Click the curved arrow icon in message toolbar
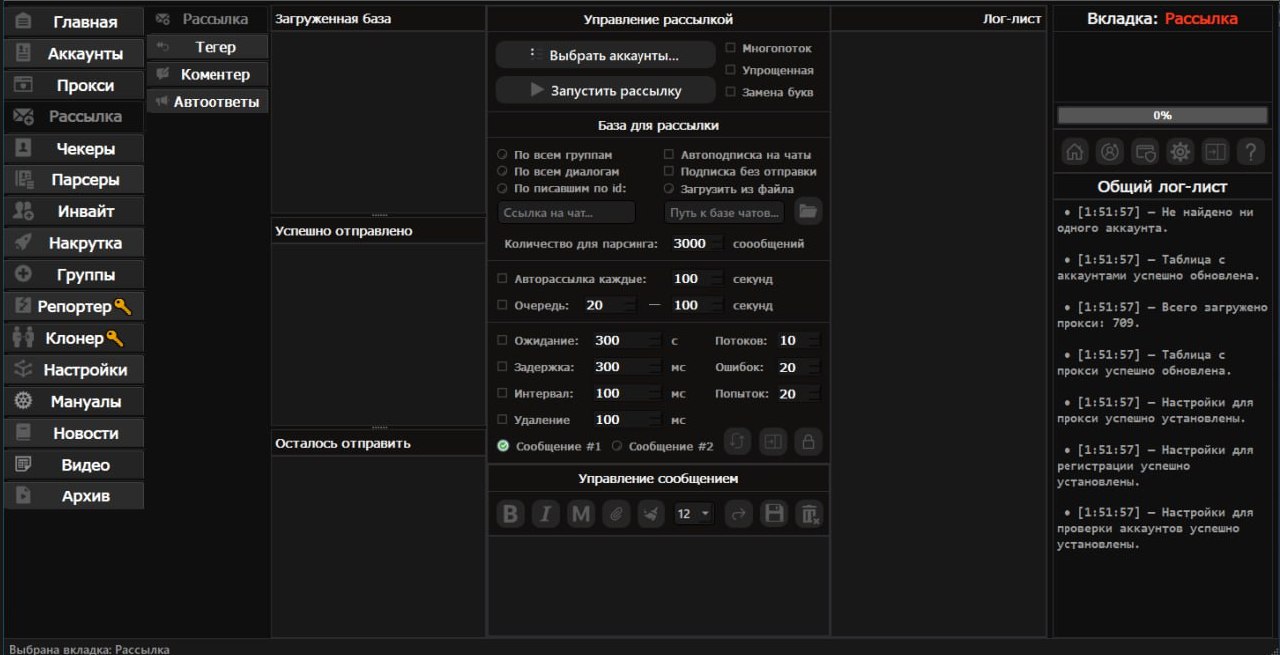The height and width of the screenshot is (655, 1280). (x=739, y=514)
